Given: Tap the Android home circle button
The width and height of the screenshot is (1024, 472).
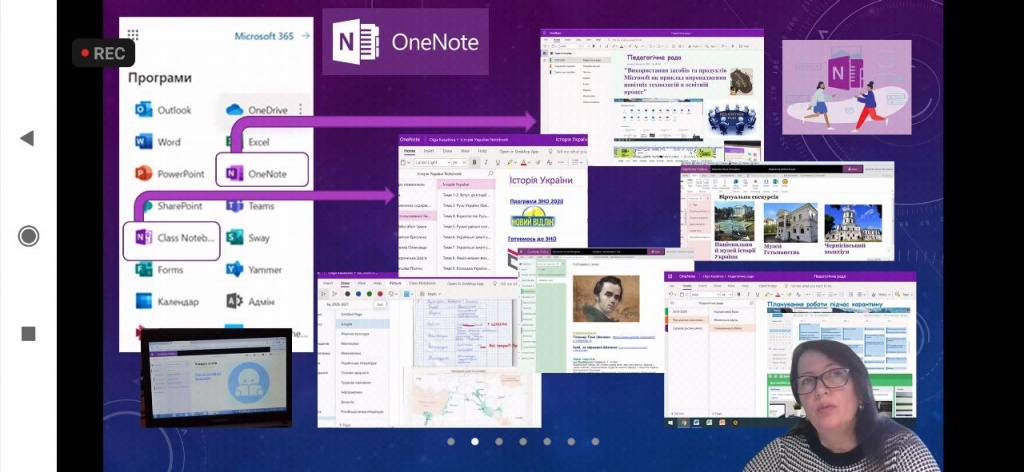Looking at the screenshot, I should 28,236.
